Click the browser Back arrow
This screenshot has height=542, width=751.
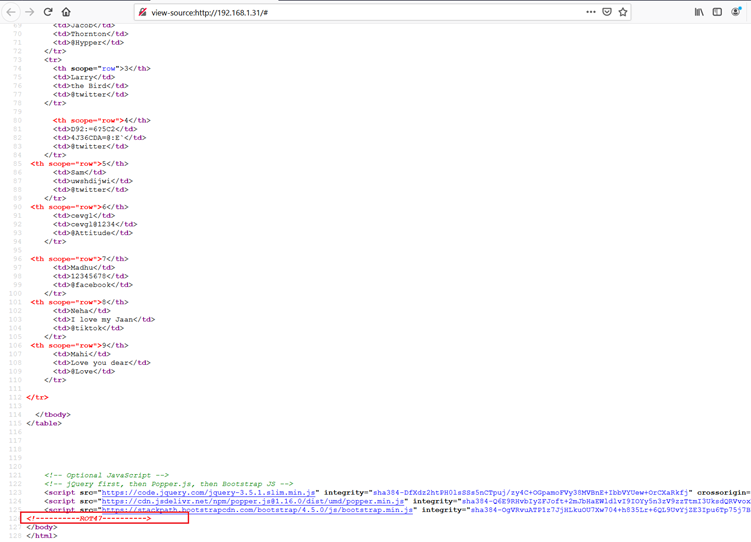click(11, 12)
